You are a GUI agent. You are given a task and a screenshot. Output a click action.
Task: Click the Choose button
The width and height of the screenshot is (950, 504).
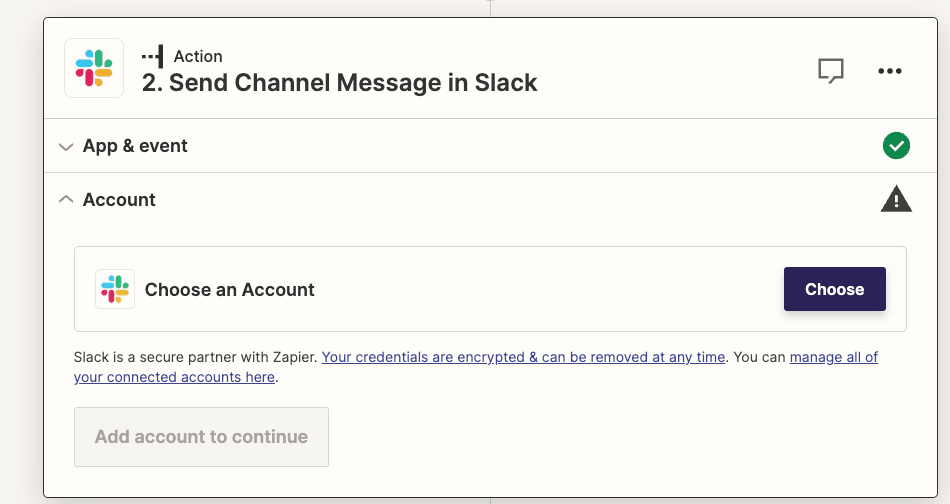pyautogui.click(x=834, y=289)
